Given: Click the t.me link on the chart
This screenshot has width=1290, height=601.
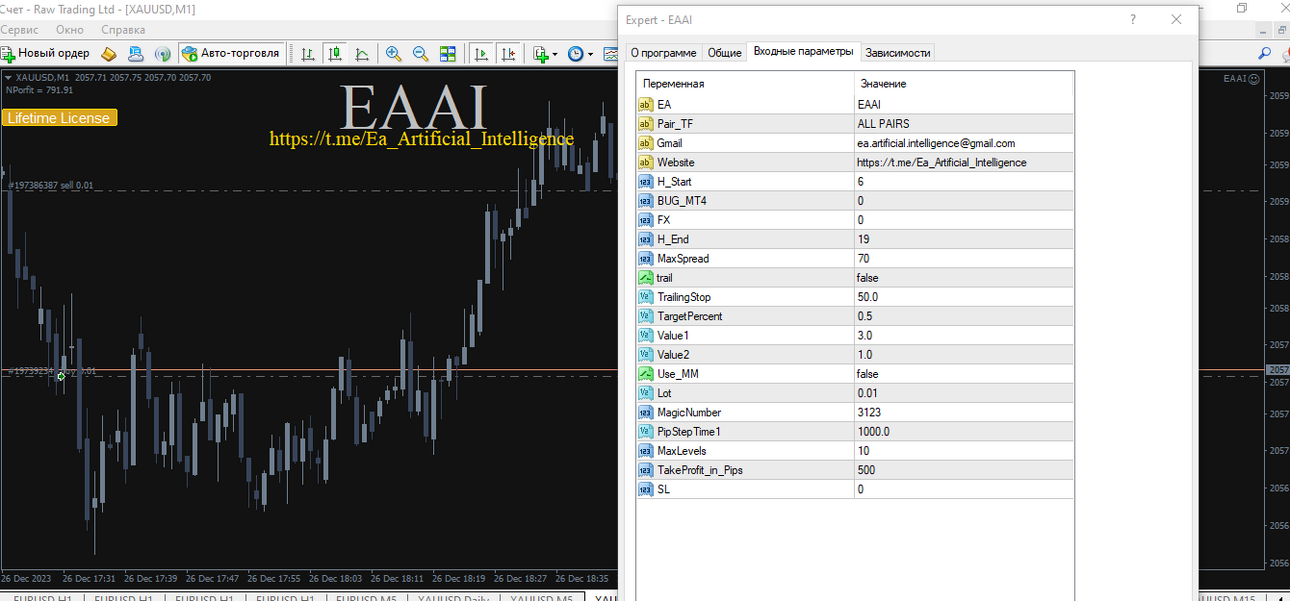Looking at the screenshot, I should [421, 139].
